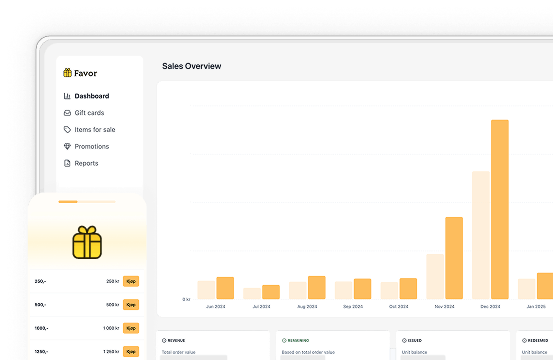Open the Dashboard menu item
This screenshot has height=360, width=553.
click(92, 96)
